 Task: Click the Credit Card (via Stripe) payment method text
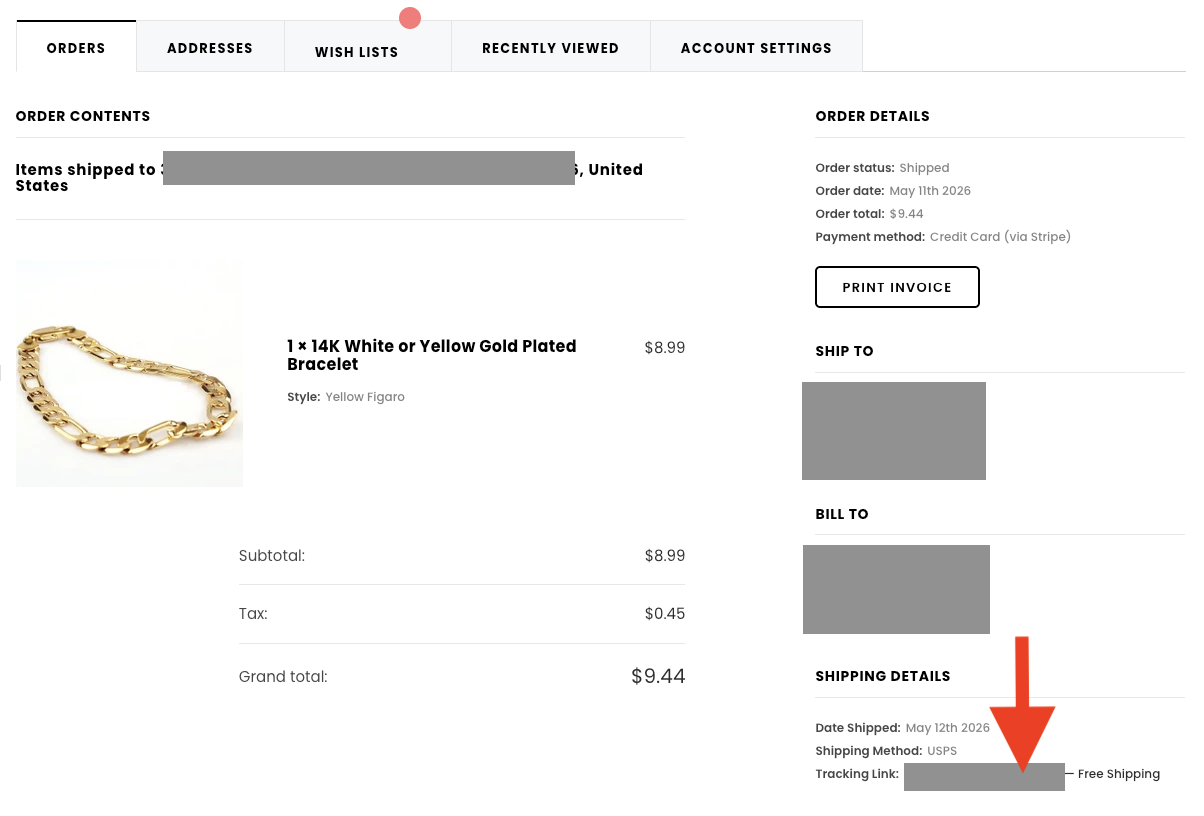coord(1000,237)
